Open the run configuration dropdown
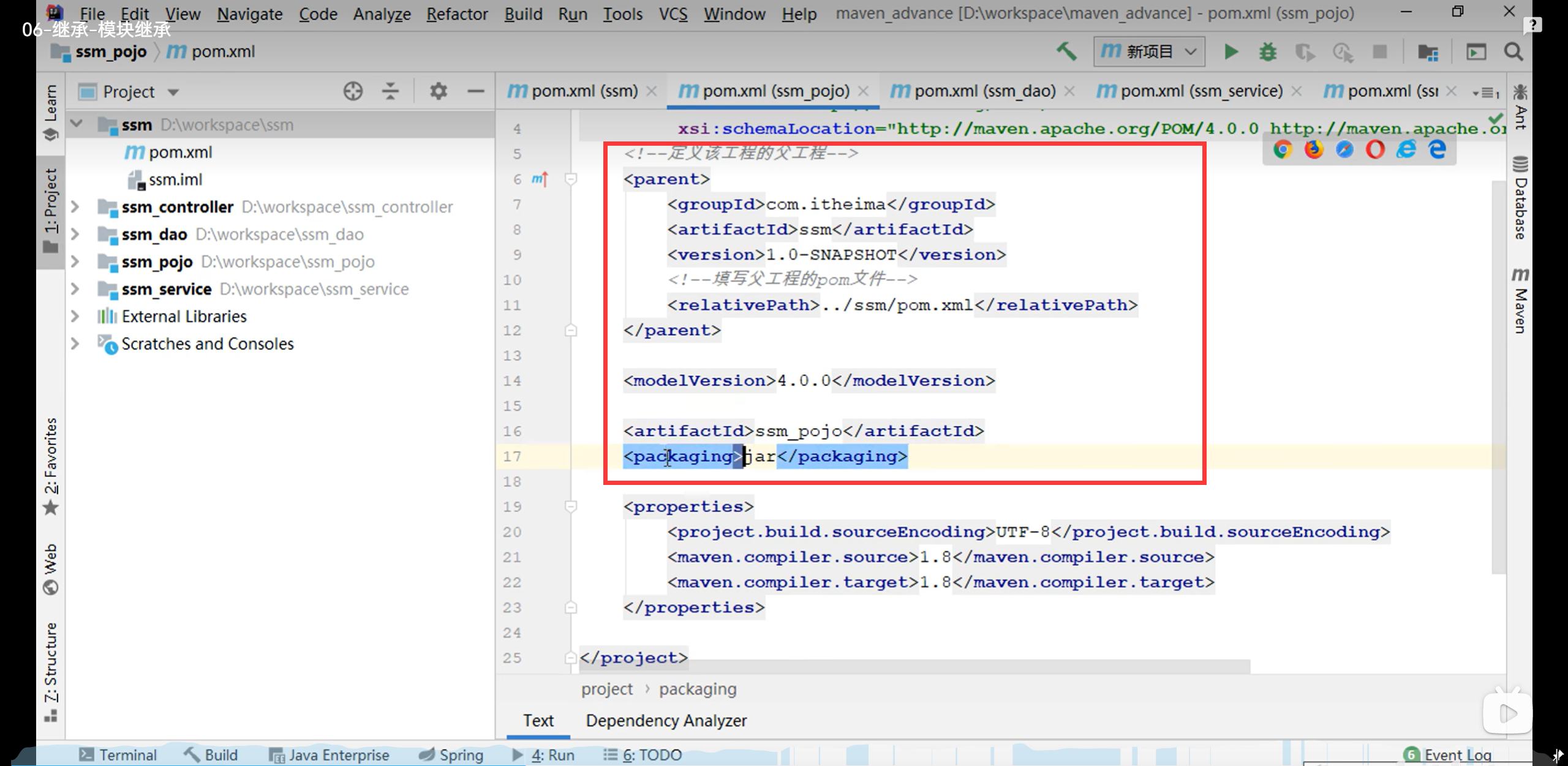Viewport: 1568px width, 766px height. click(1149, 51)
